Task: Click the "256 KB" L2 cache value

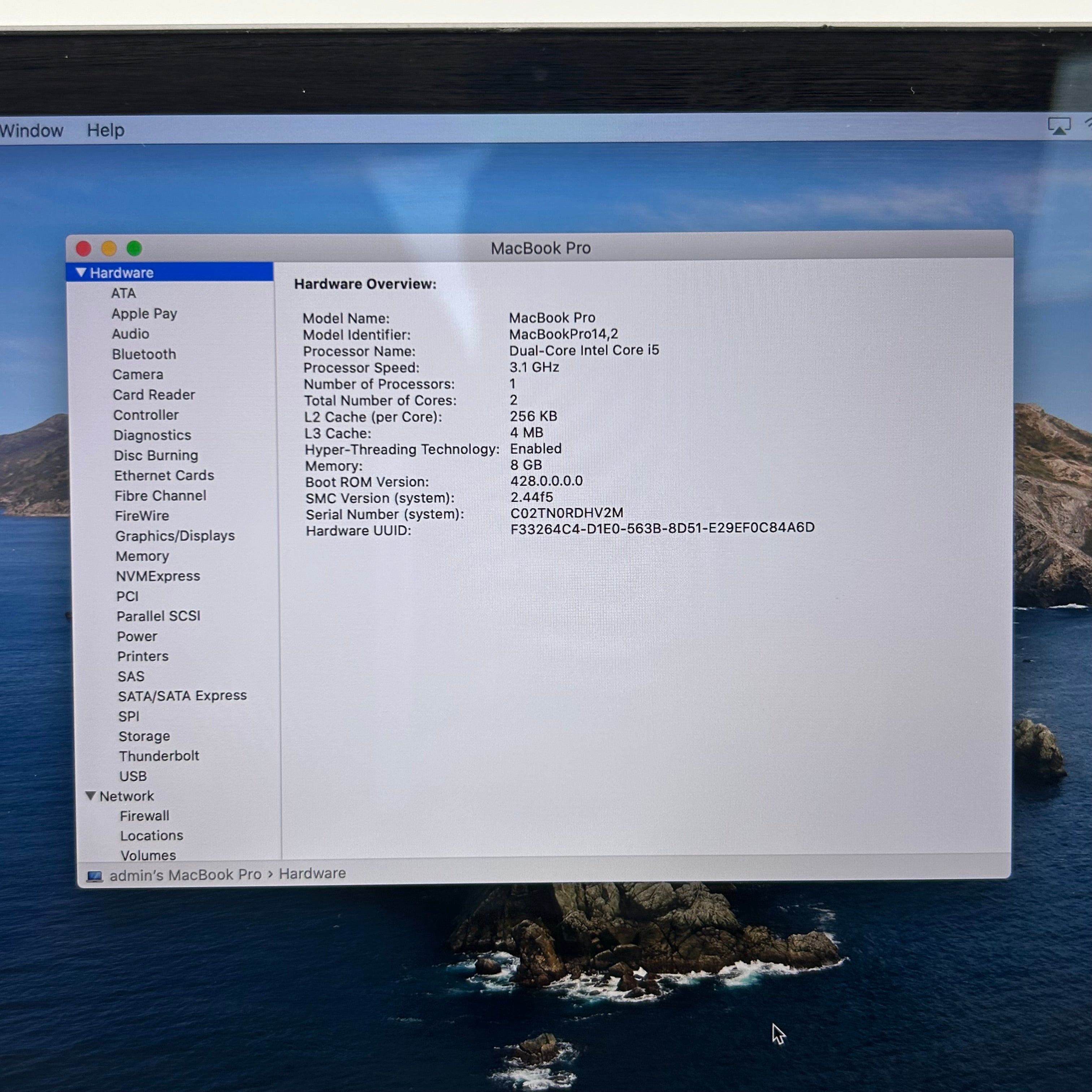Action: point(534,416)
